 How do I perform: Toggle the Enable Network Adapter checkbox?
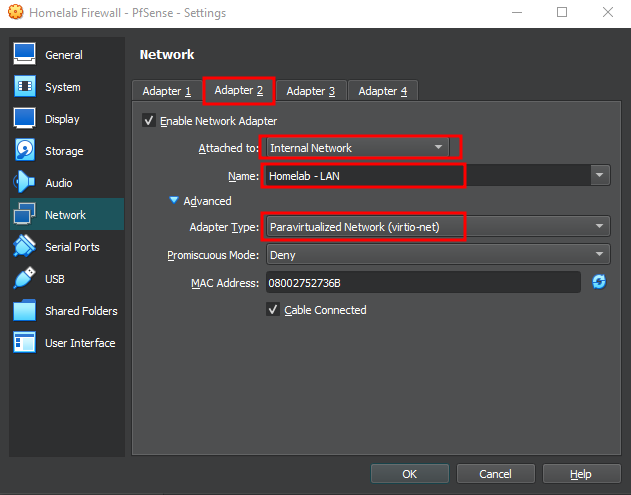click(x=150, y=121)
